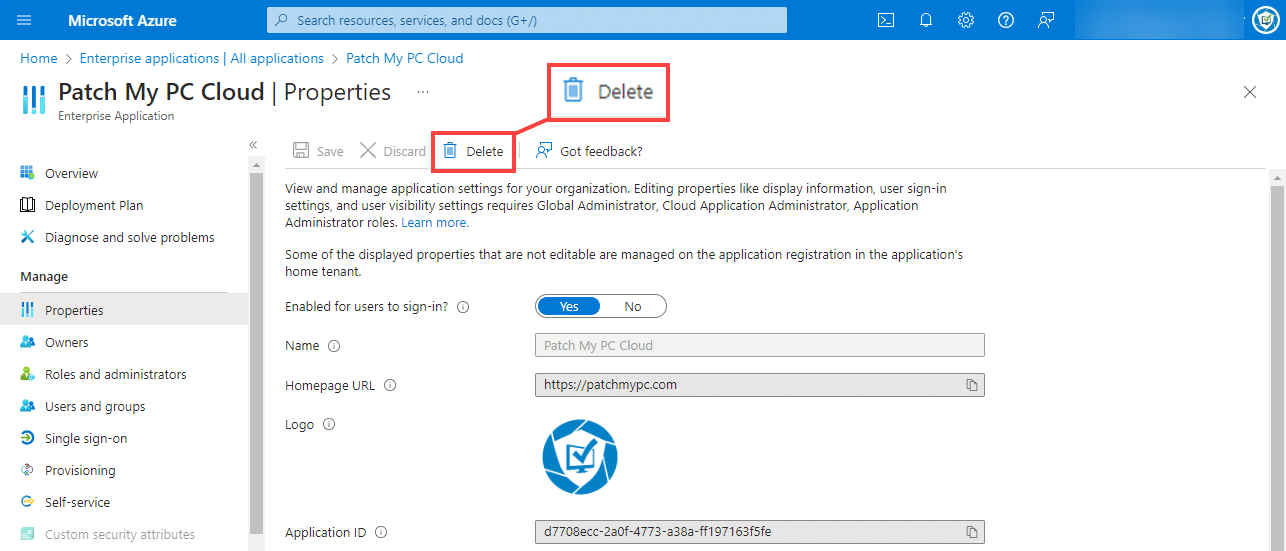Copy the Homepage URL to clipboard

coord(971,385)
